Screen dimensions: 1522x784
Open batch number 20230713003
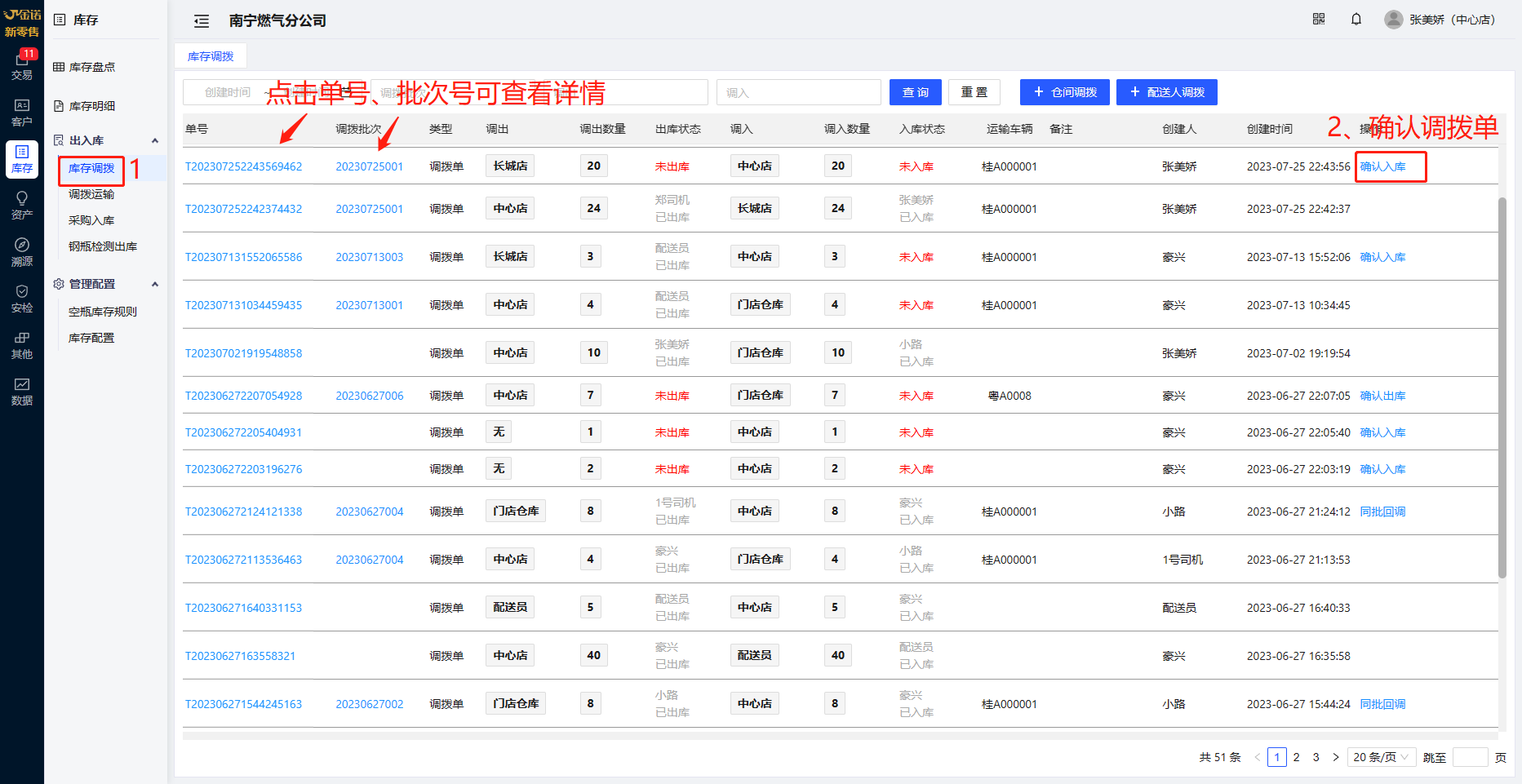tap(369, 257)
